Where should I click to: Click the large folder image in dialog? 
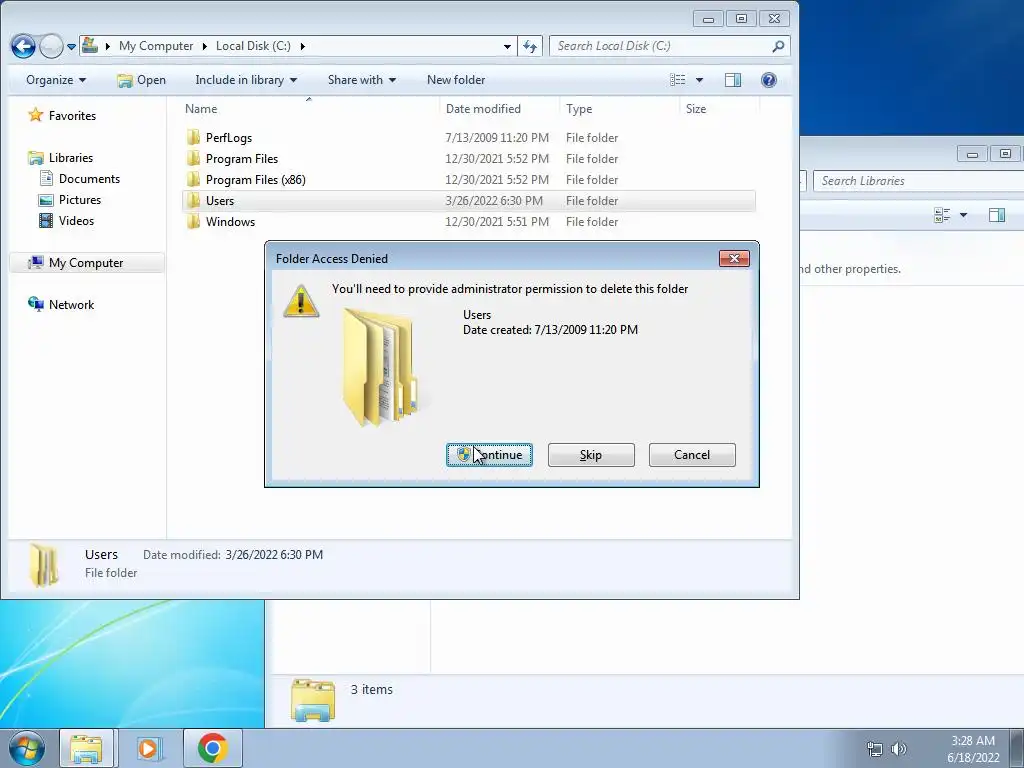coord(380,366)
